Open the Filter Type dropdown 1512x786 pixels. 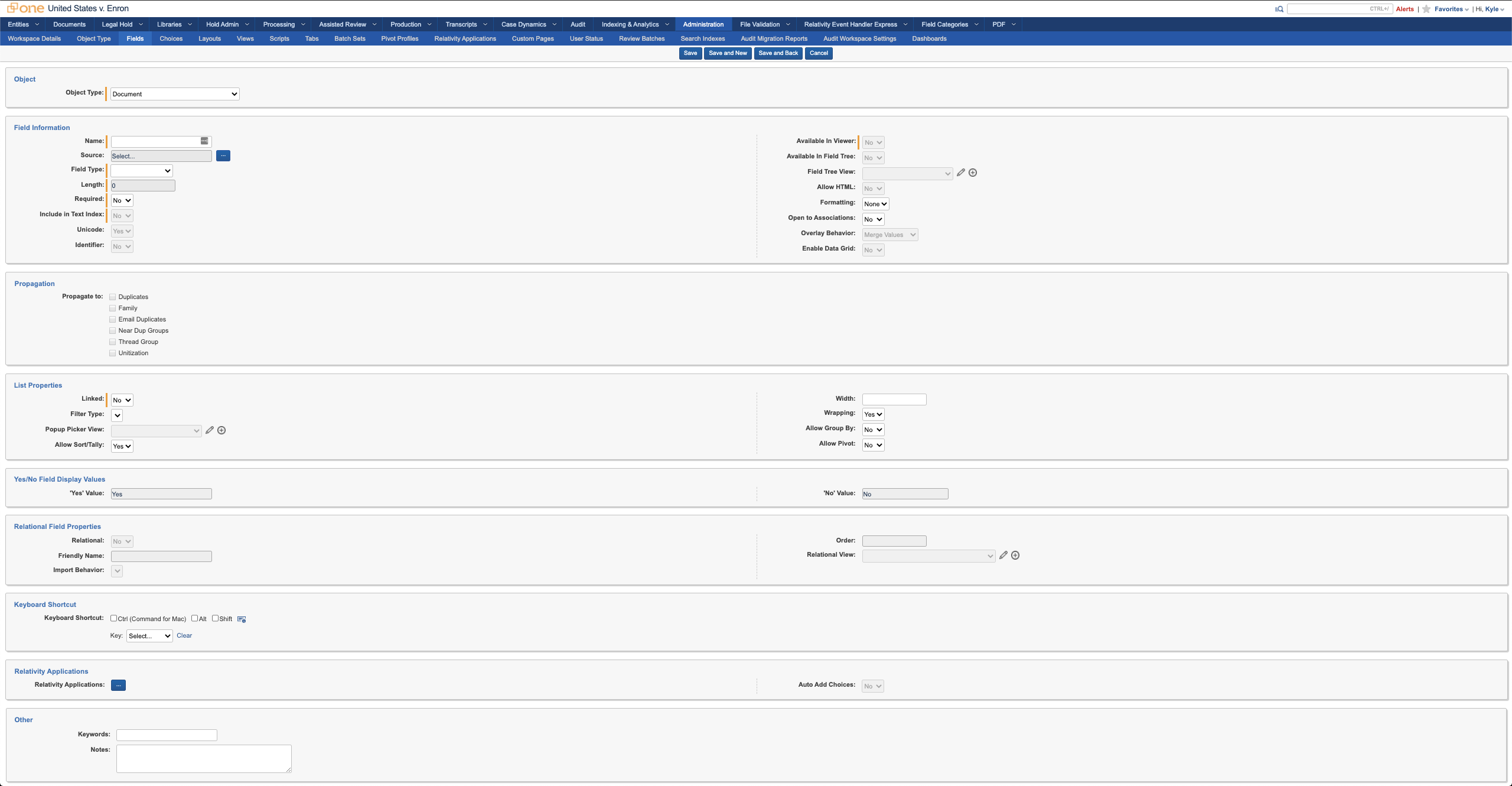click(117, 415)
